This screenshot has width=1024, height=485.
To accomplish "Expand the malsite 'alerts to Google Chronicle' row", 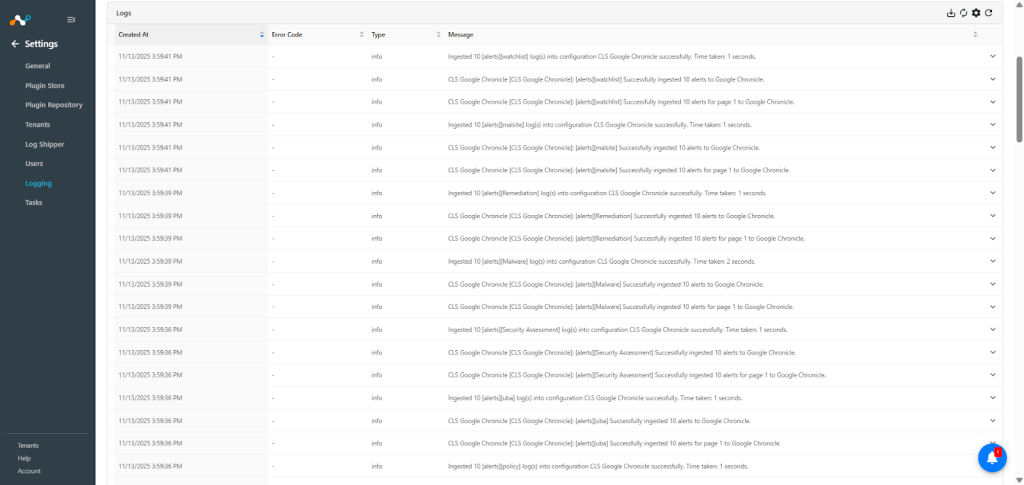I will click(x=993, y=147).
